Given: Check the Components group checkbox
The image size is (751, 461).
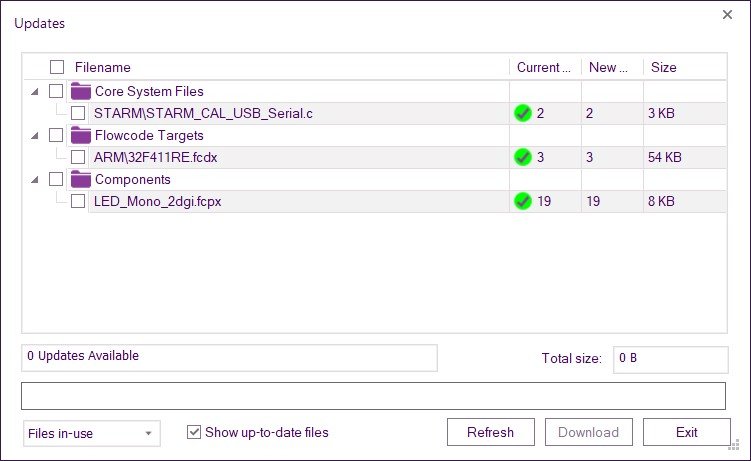Looking at the screenshot, I should click(56, 179).
